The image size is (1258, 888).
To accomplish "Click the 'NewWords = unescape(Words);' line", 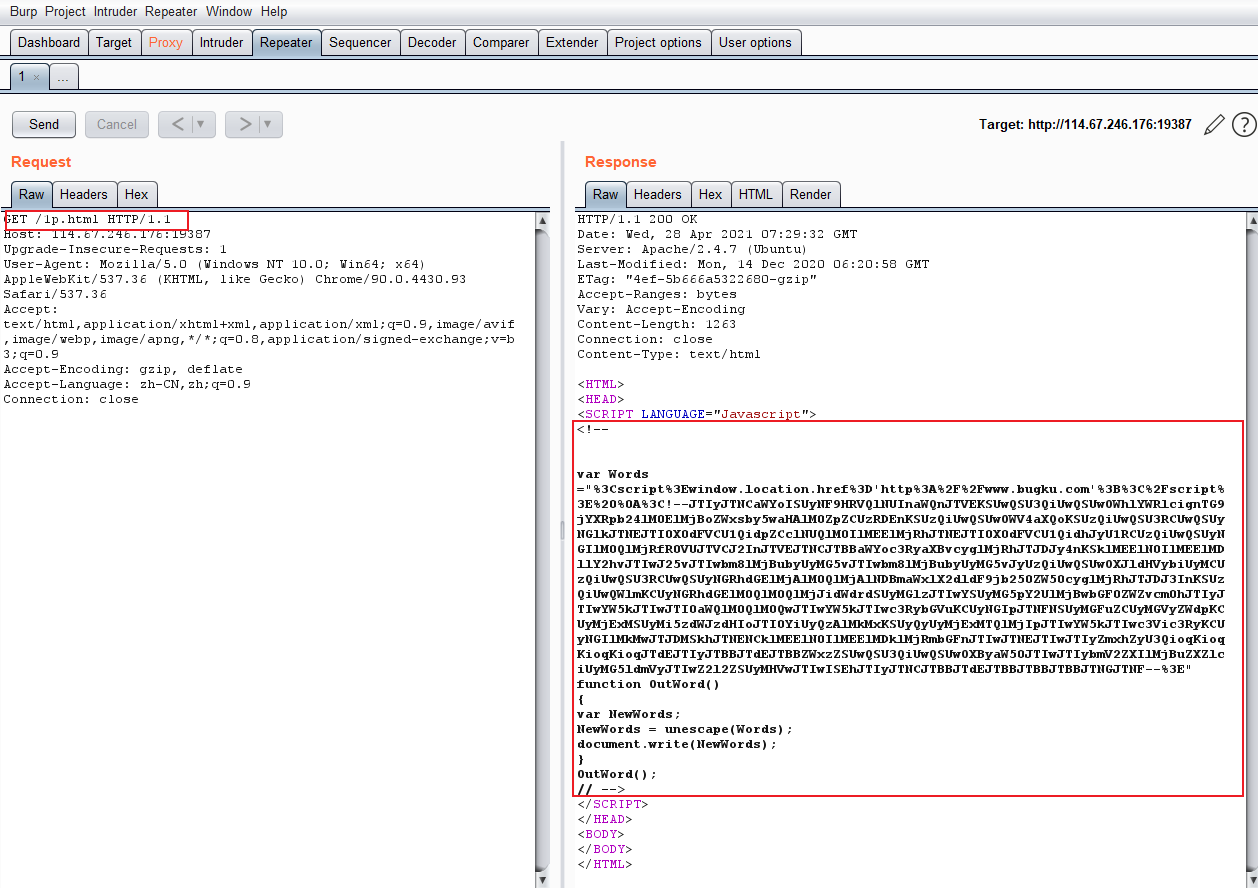I will click(x=685, y=729).
